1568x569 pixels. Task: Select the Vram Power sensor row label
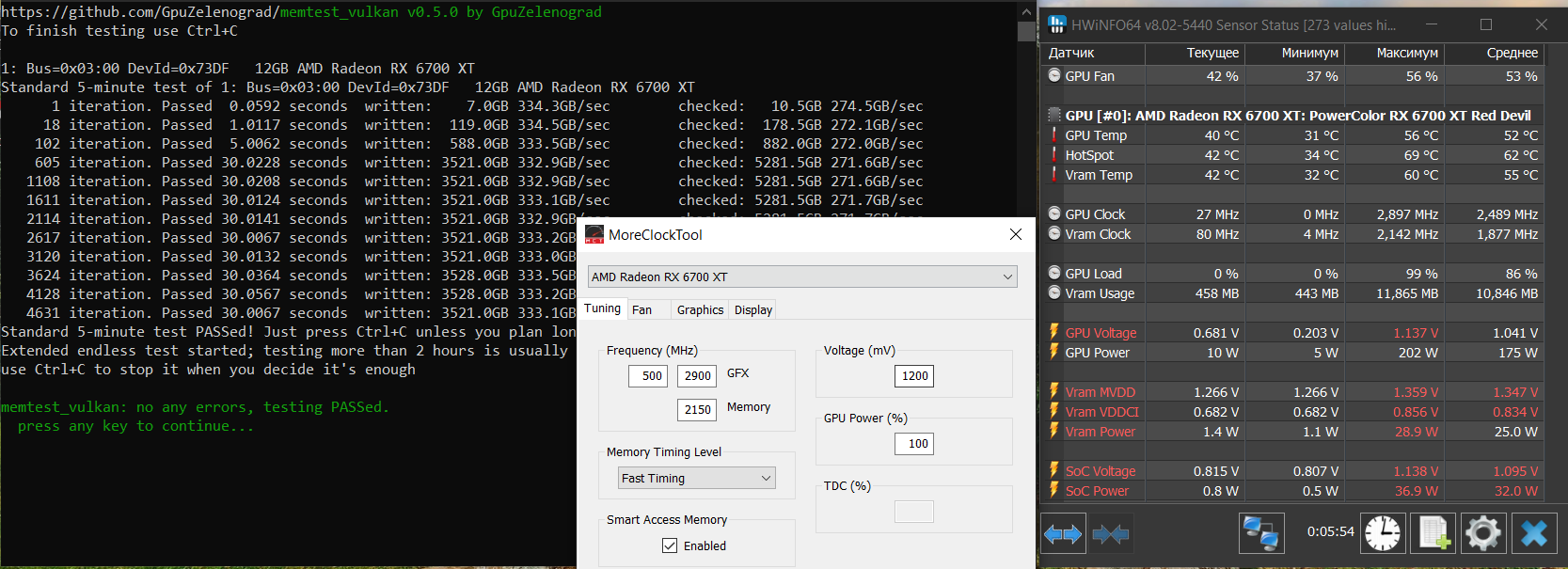[1100, 431]
